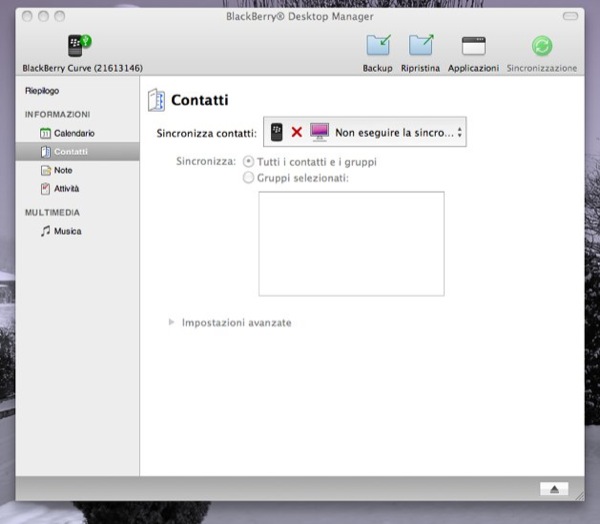Open Calendario in the sidebar
The height and width of the screenshot is (524, 600).
pyautogui.click(x=74, y=133)
